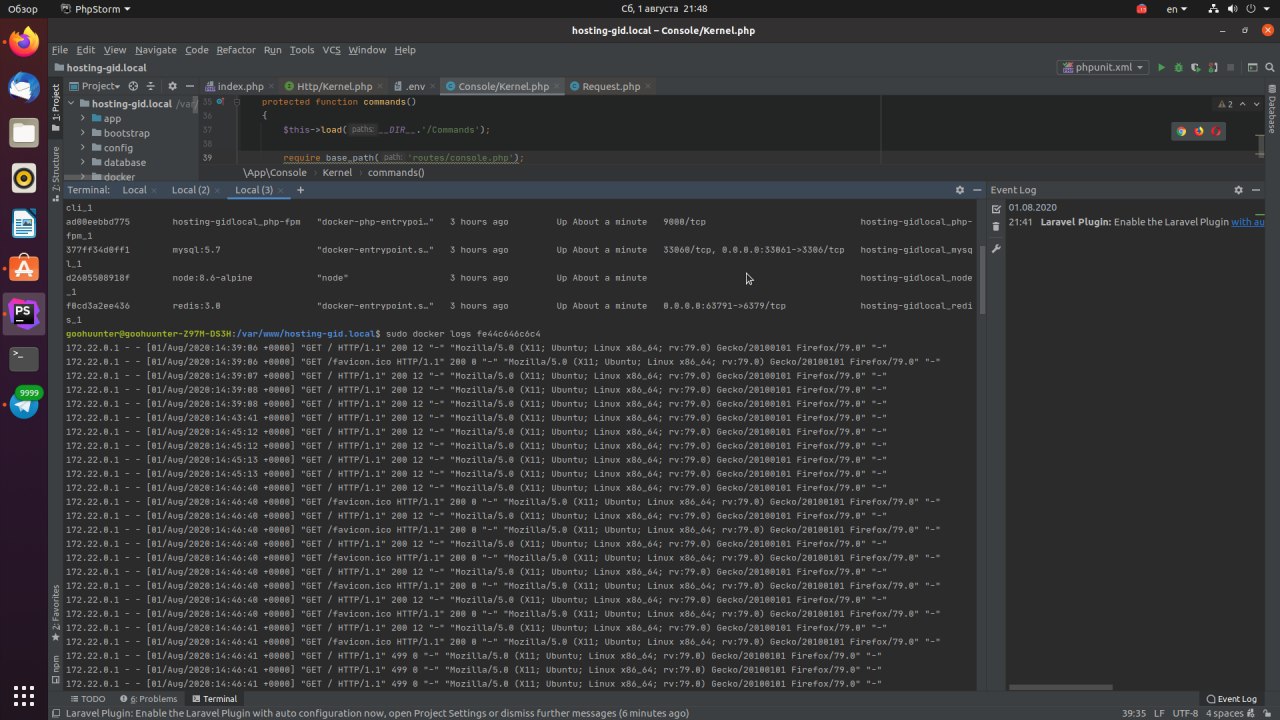Add a new terminal session tab
This screenshot has height=720, width=1280.
300,190
